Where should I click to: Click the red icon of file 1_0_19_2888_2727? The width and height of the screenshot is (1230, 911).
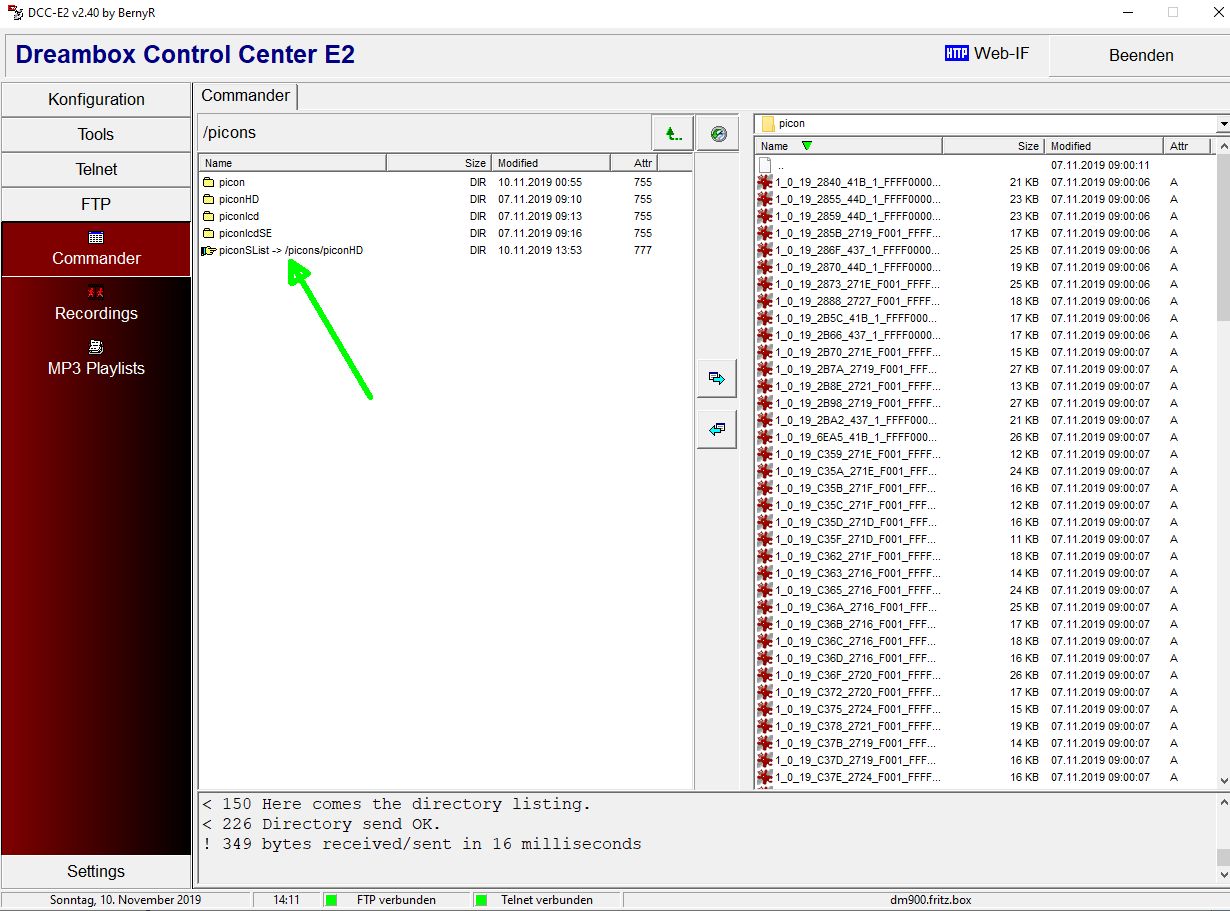pyautogui.click(x=765, y=301)
